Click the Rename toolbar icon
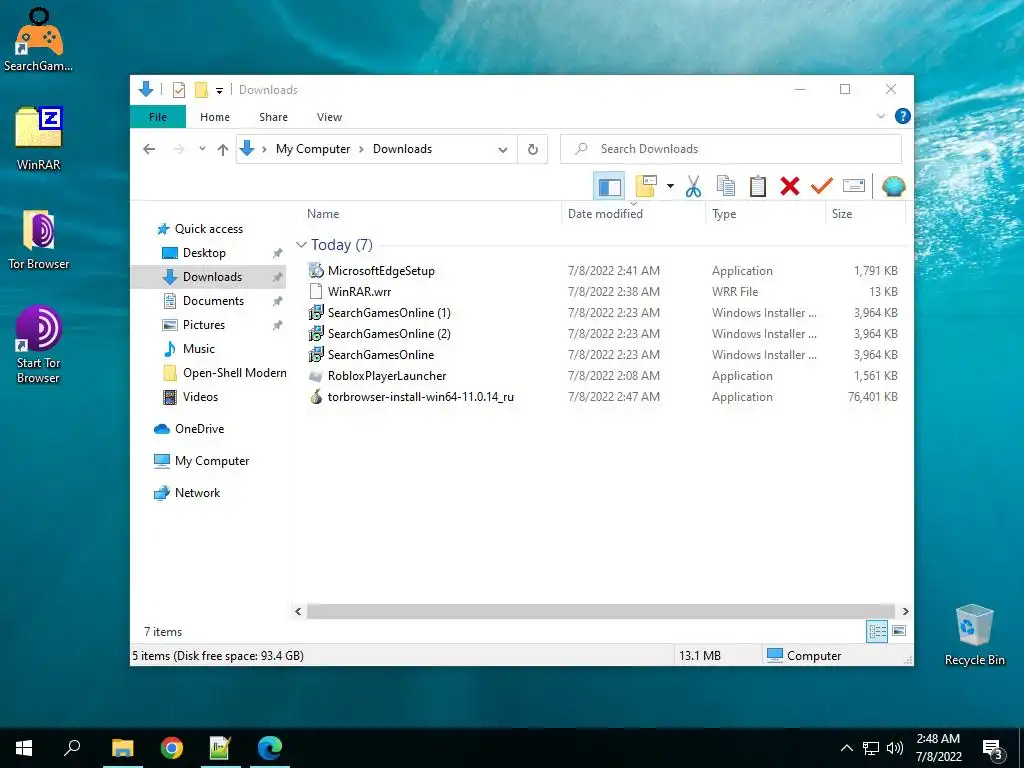 point(854,186)
